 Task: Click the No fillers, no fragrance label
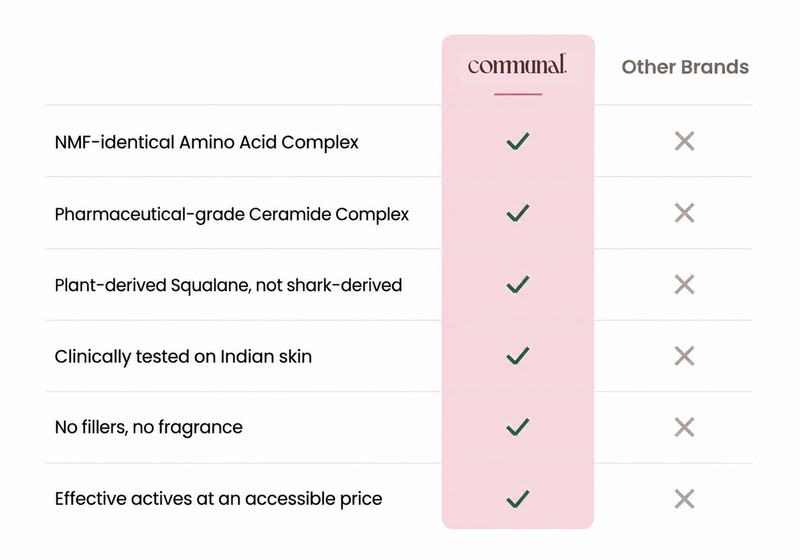click(148, 427)
